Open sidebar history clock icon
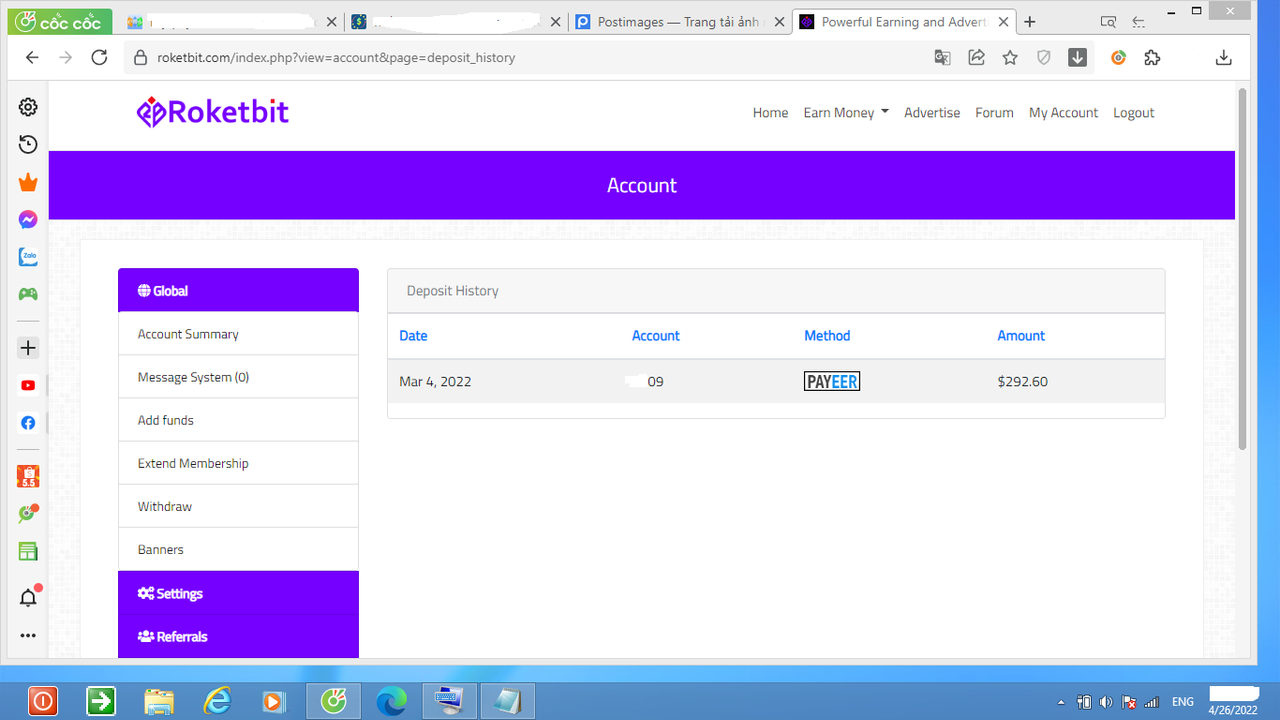1280x720 pixels. tap(28, 144)
